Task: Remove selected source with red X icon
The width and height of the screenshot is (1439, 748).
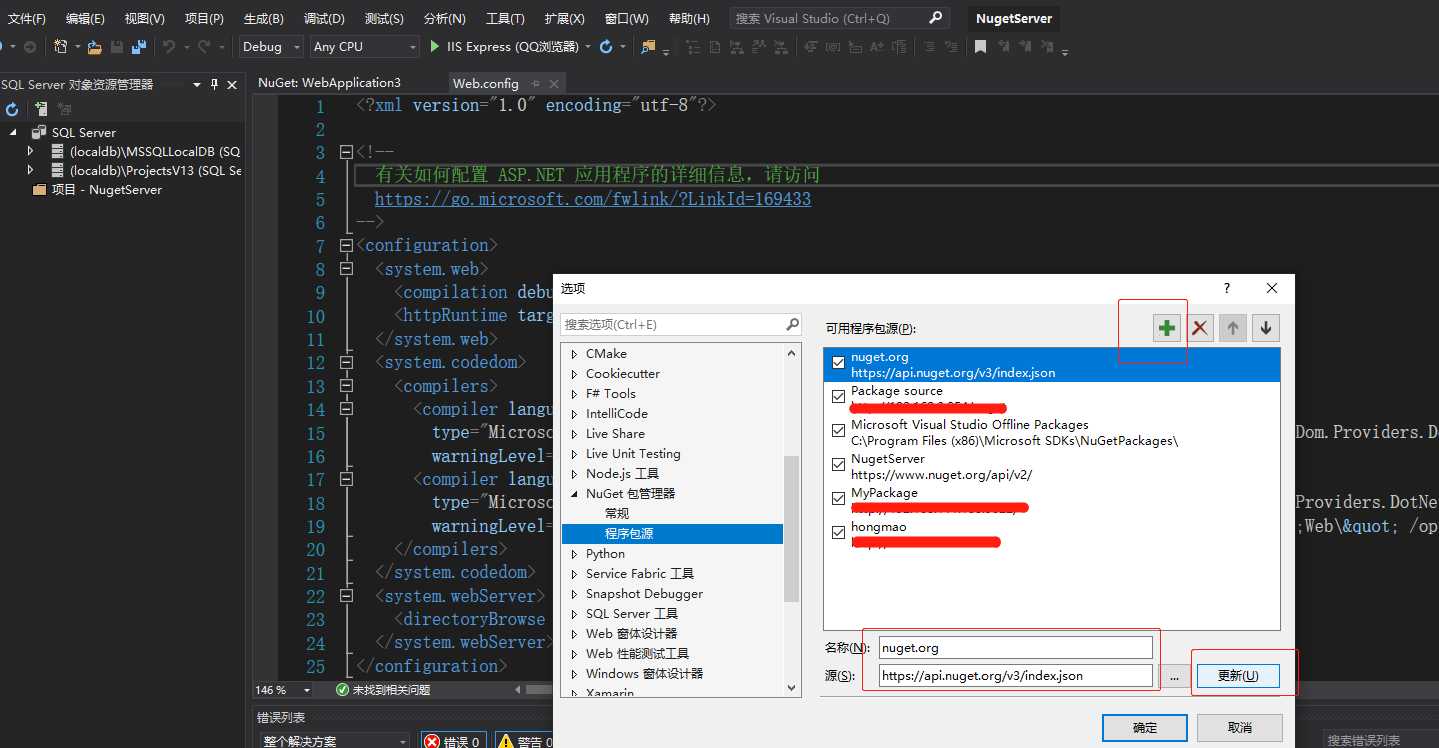Action: (x=1200, y=328)
